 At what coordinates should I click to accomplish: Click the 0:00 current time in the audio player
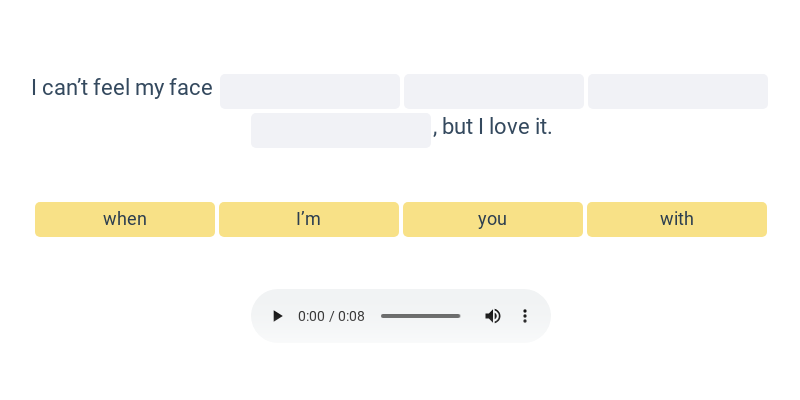pos(311,316)
